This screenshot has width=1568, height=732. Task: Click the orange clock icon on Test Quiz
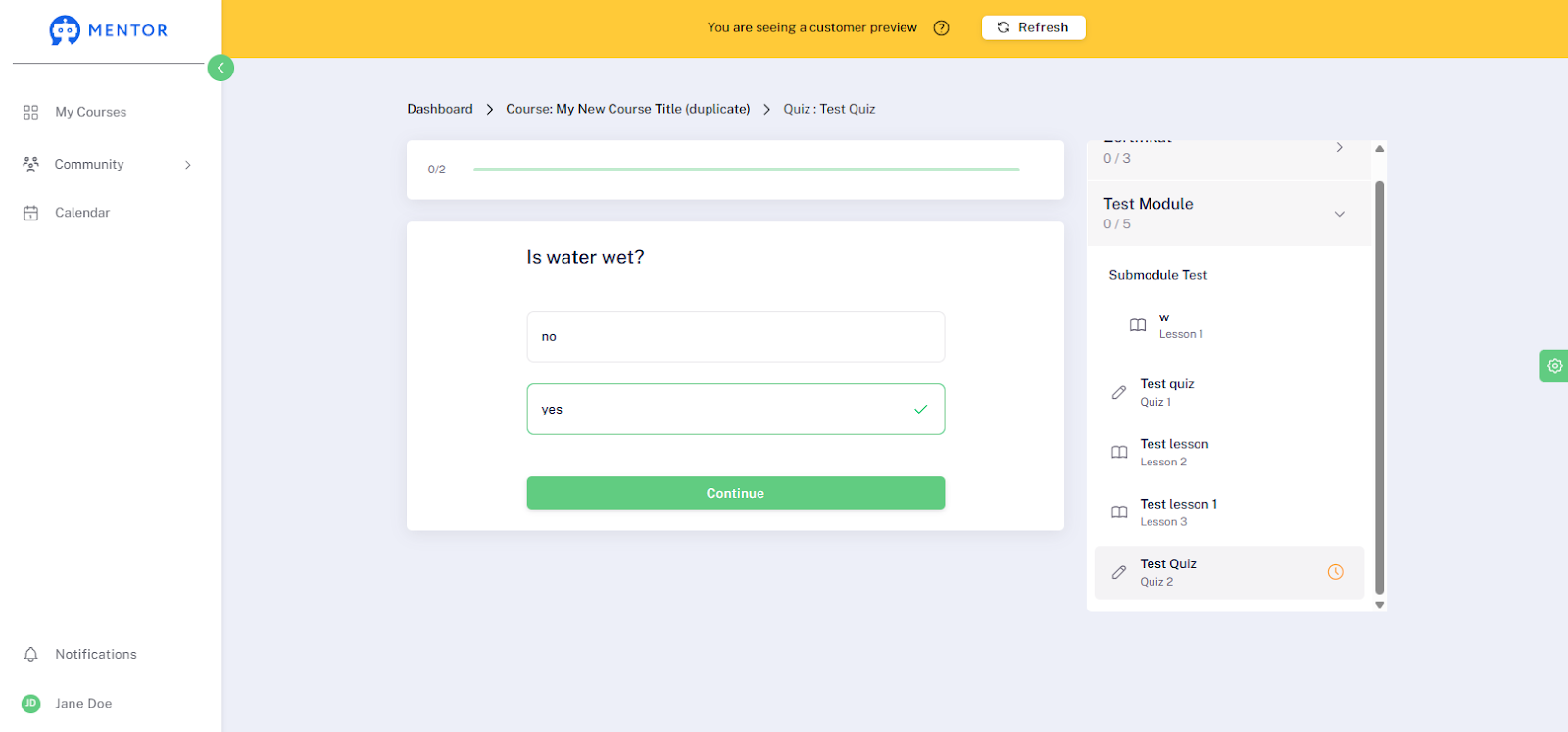pos(1335,572)
